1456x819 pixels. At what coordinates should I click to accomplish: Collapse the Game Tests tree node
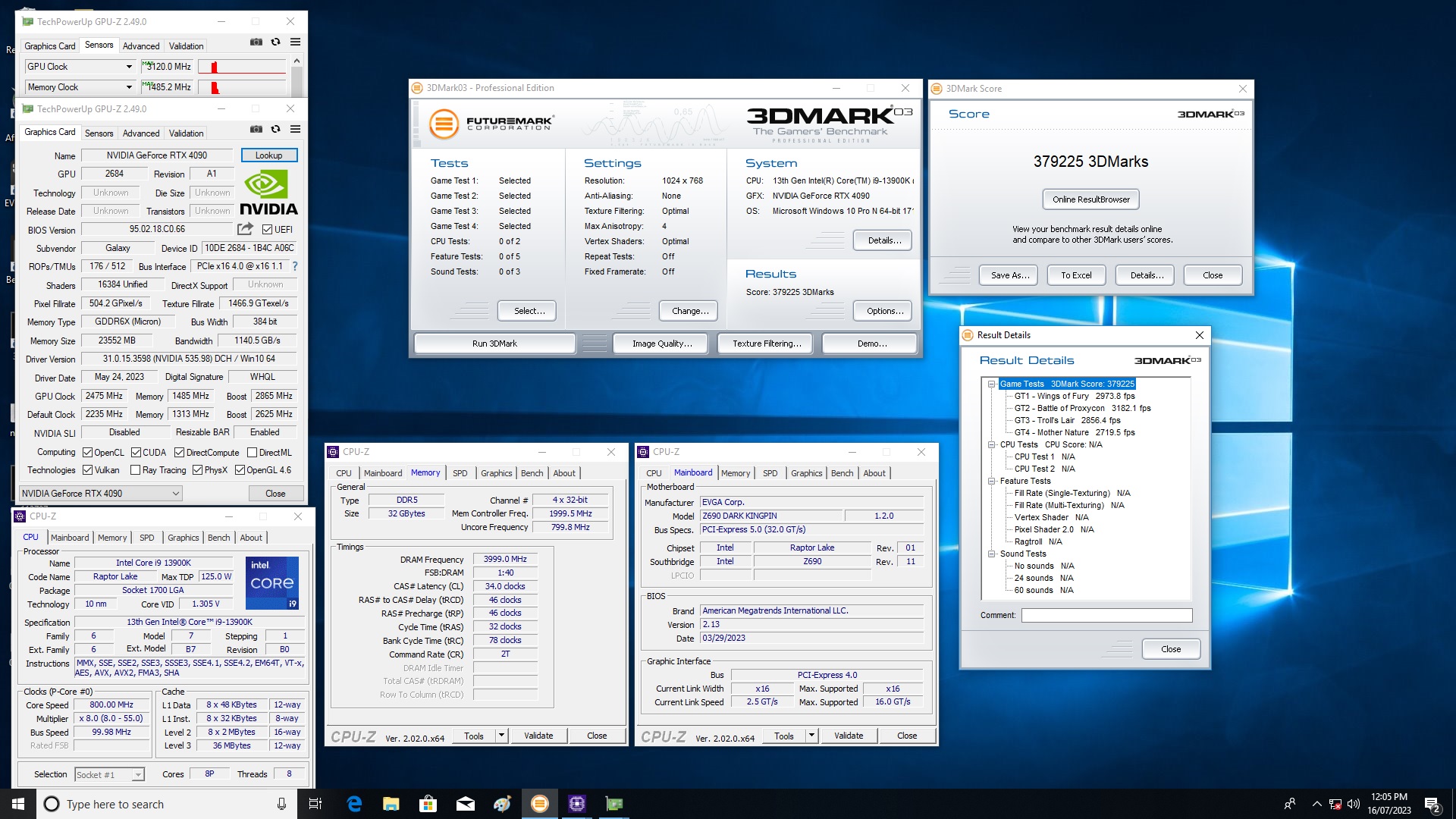tap(991, 384)
